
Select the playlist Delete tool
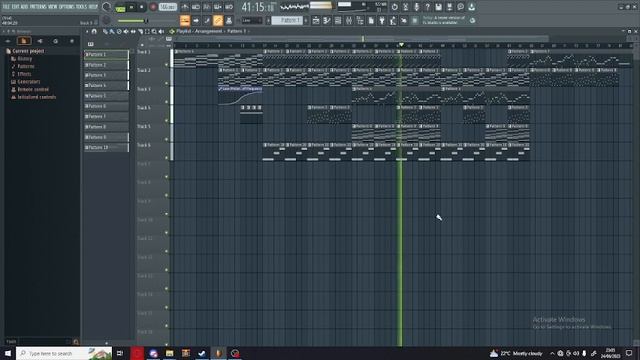(x=119, y=31)
